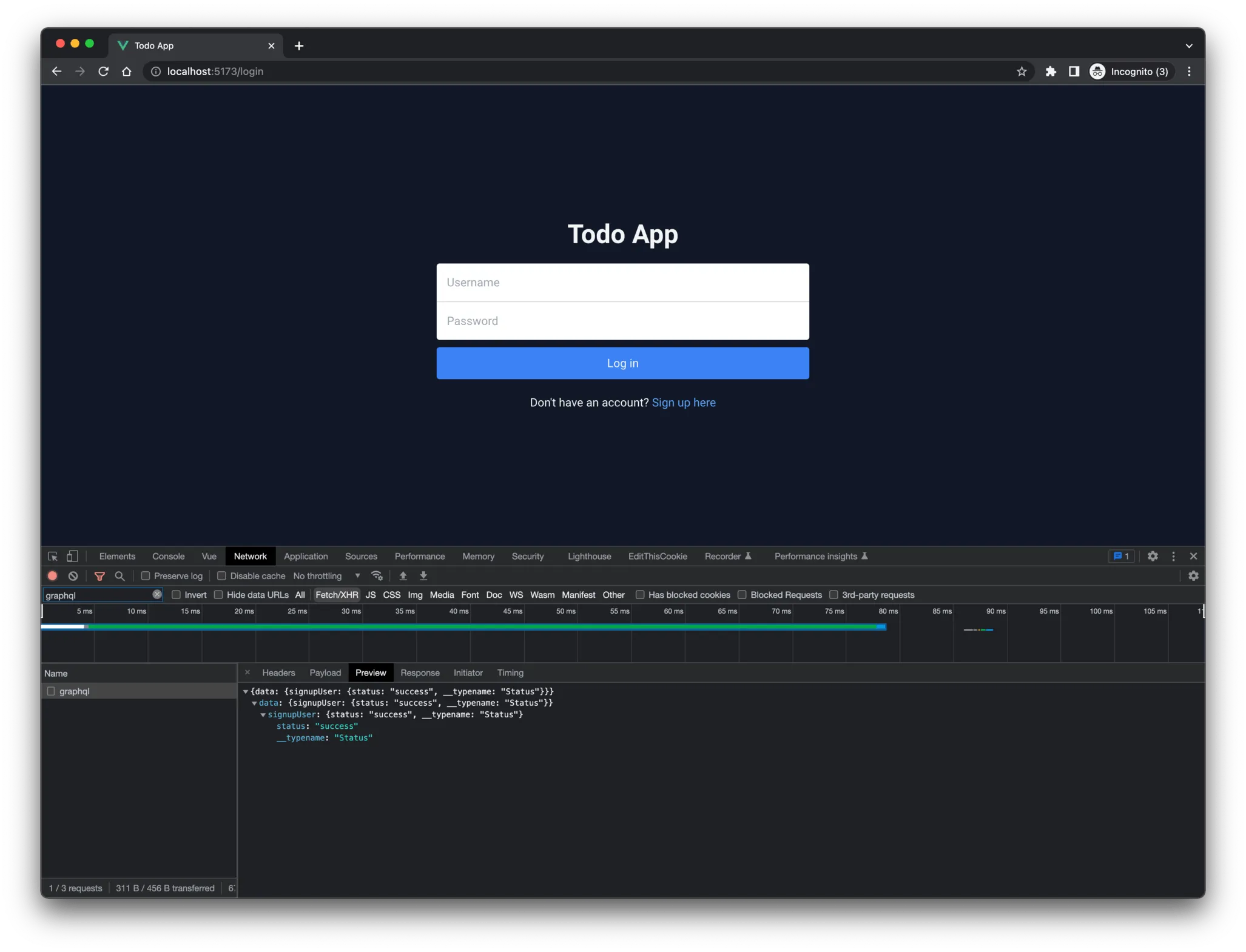Toggle the network filter funnel icon
This screenshot has height=952, width=1246.
(99, 576)
